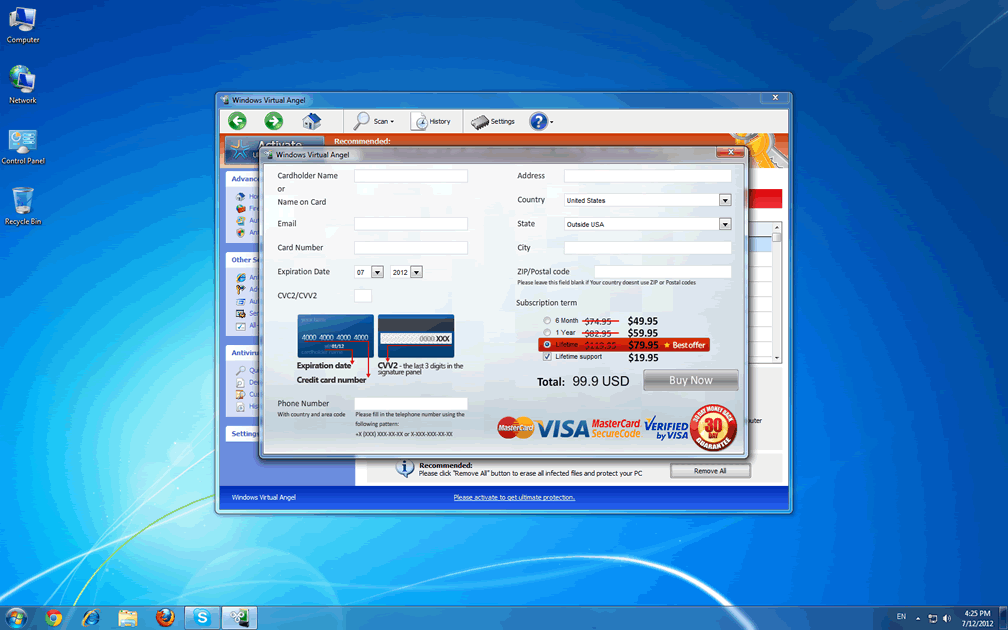Expand the Country dropdown

725,200
